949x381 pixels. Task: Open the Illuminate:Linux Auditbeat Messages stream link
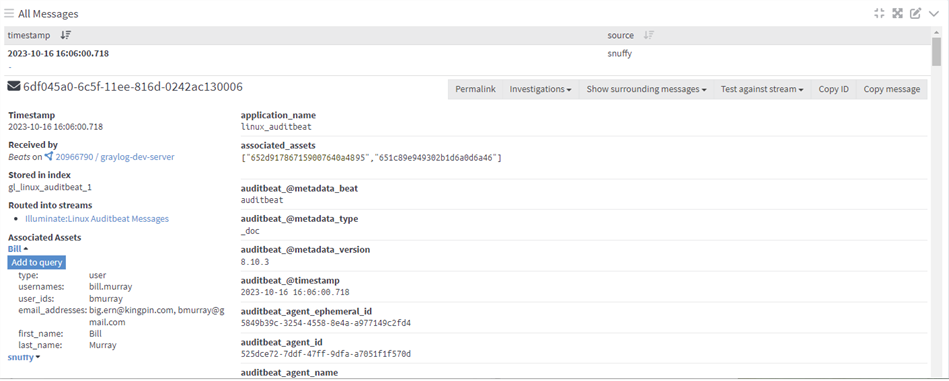[97, 219]
